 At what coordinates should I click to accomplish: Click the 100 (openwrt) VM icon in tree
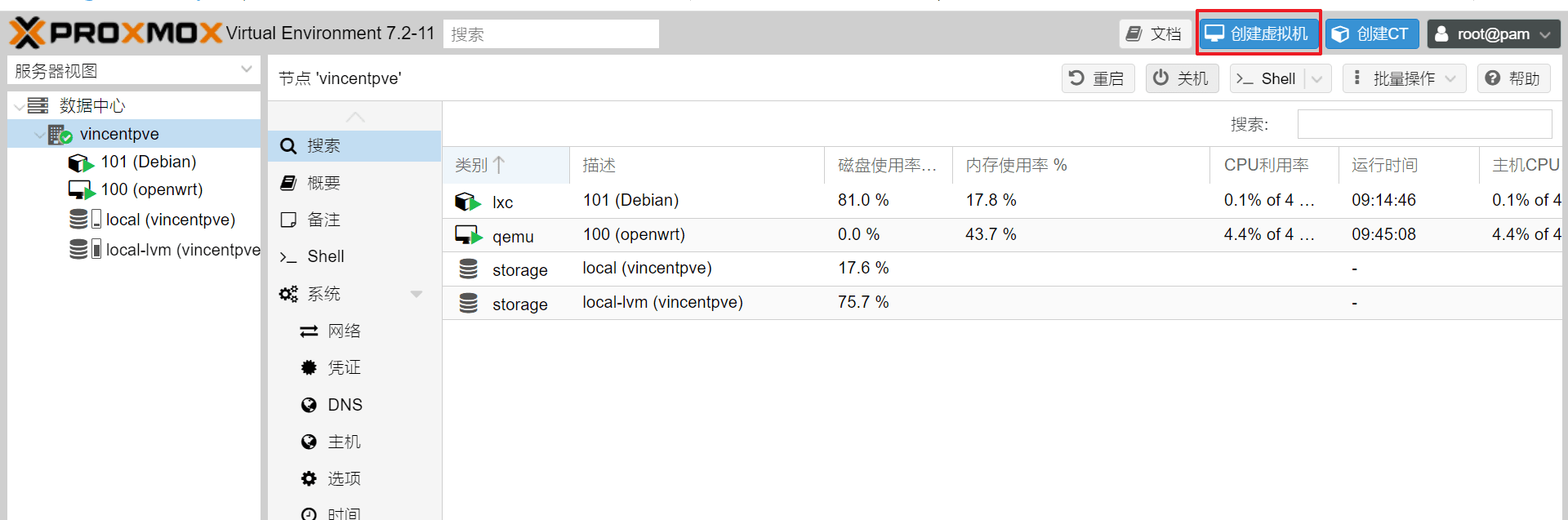click(81, 190)
